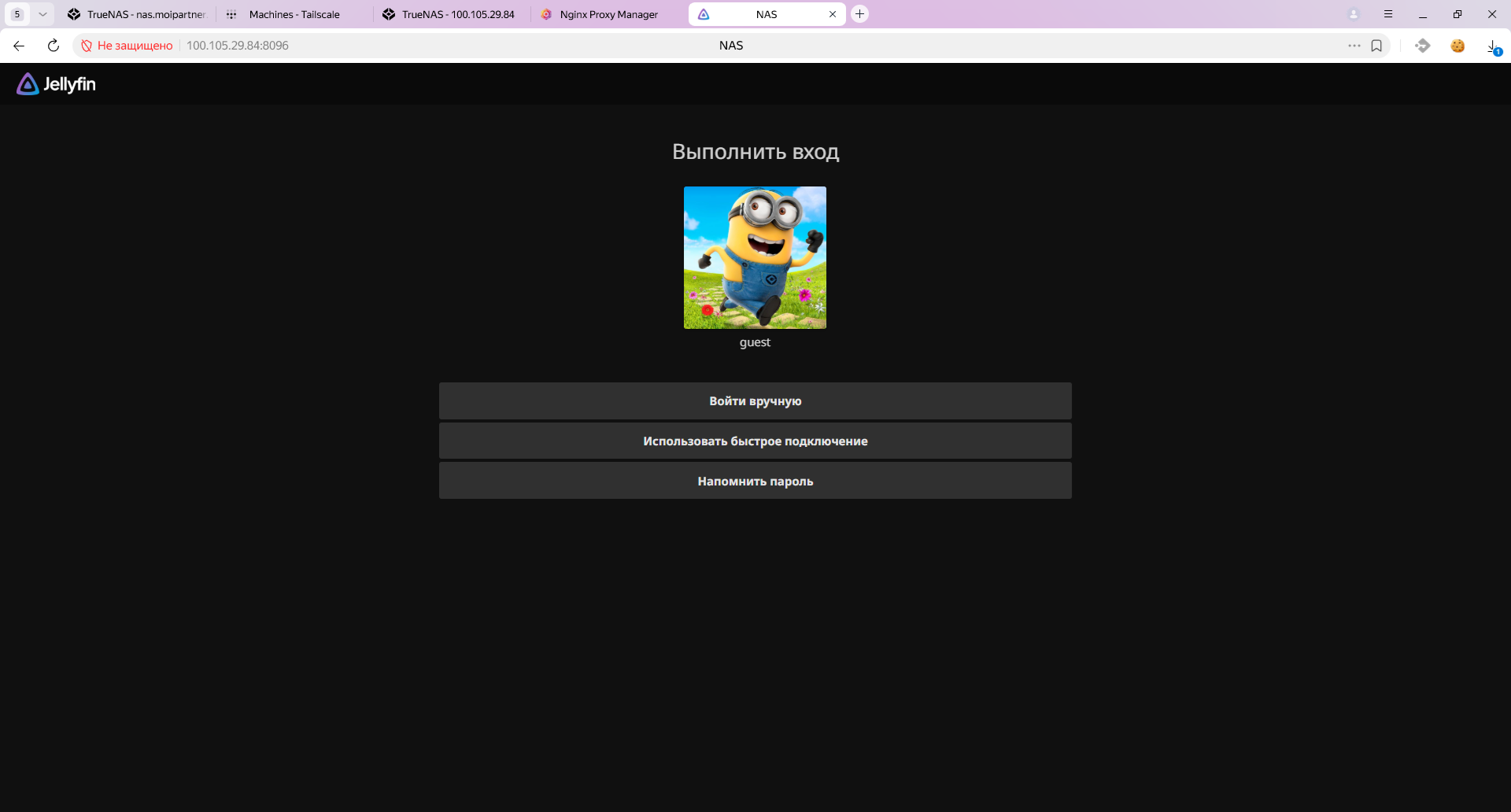Open the browser hamburger menu

pos(1388,14)
